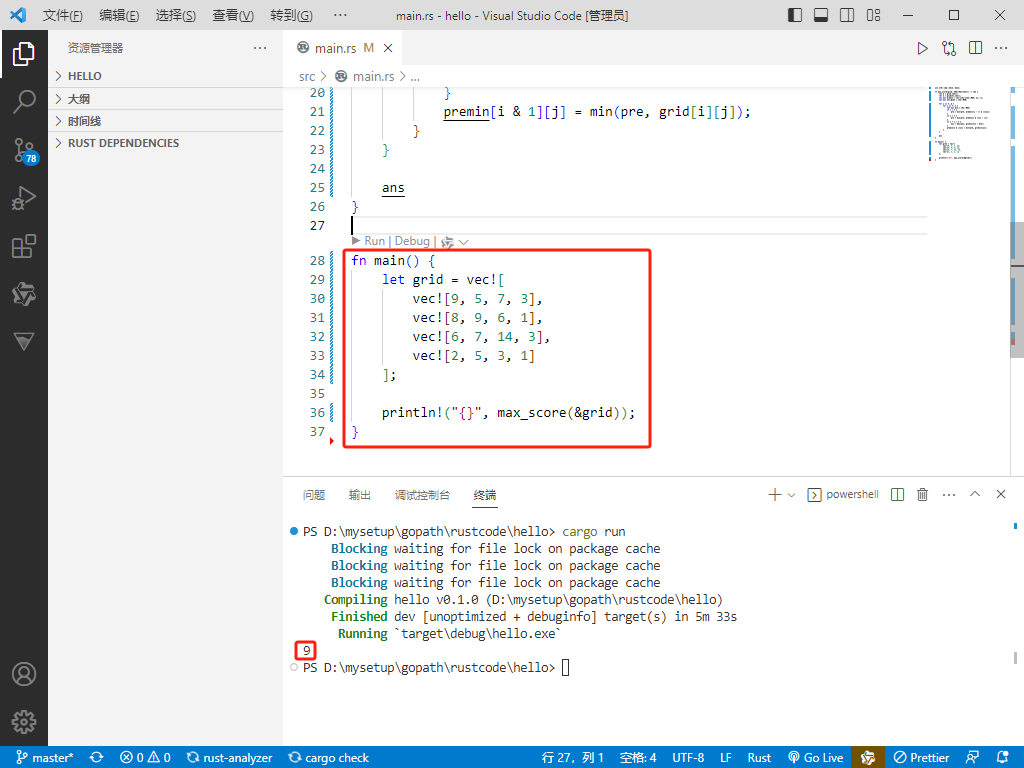Change indentation via 空格: 4
The width and height of the screenshot is (1024, 768).
coord(638,758)
